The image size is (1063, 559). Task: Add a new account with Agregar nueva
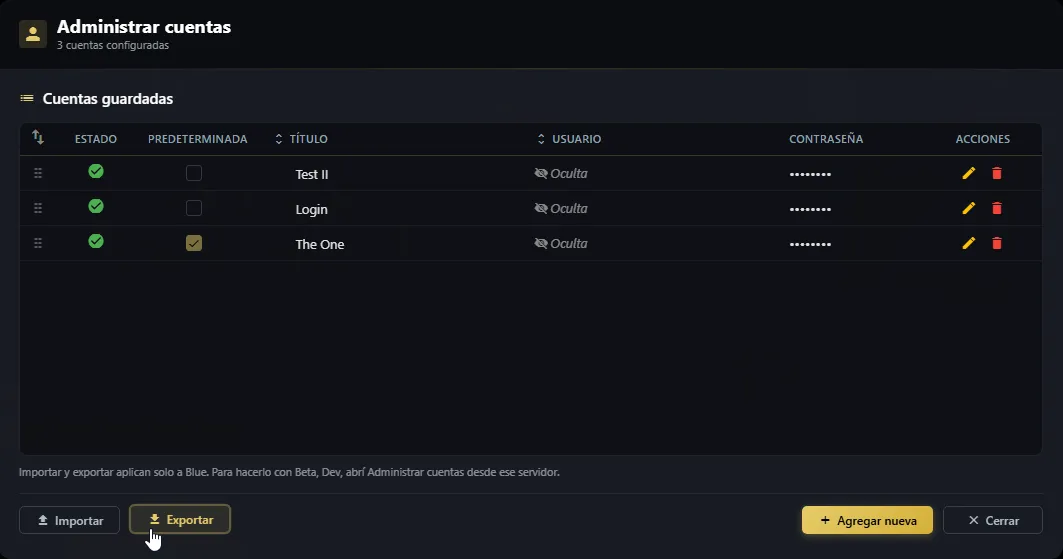pyautogui.click(x=867, y=520)
